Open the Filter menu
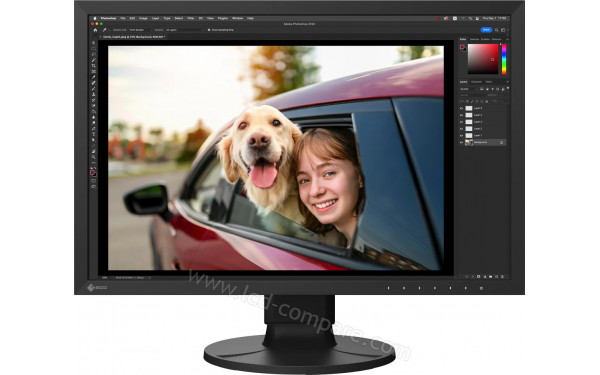The height and width of the screenshot is (375, 600). pos(191,18)
